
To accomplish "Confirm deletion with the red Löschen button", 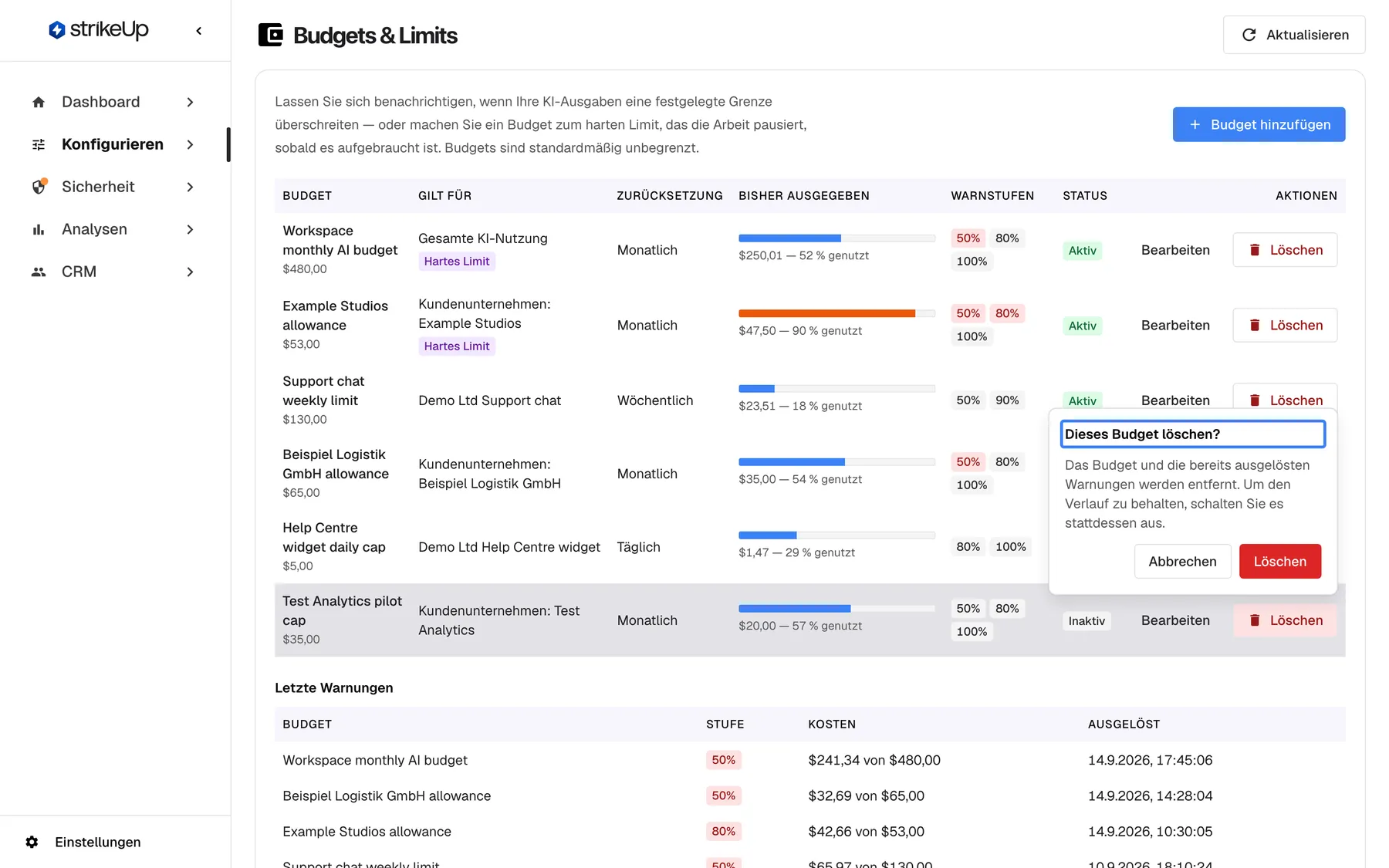I will 1279,561.
